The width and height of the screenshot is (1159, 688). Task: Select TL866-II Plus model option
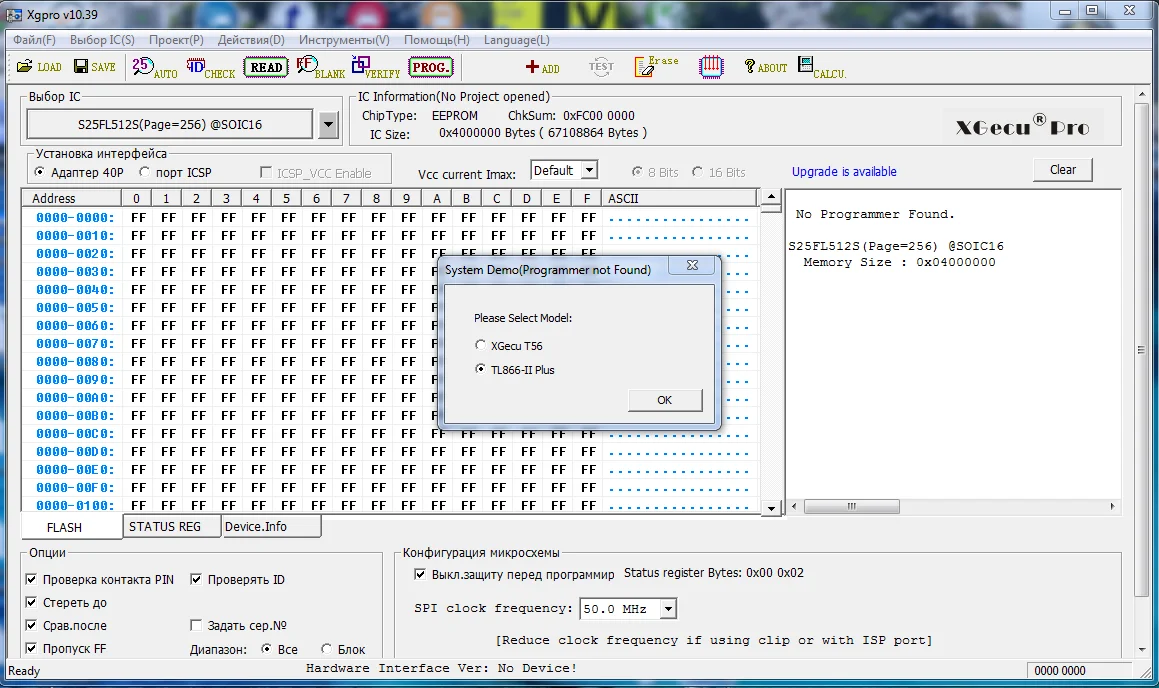pos(480,369)
